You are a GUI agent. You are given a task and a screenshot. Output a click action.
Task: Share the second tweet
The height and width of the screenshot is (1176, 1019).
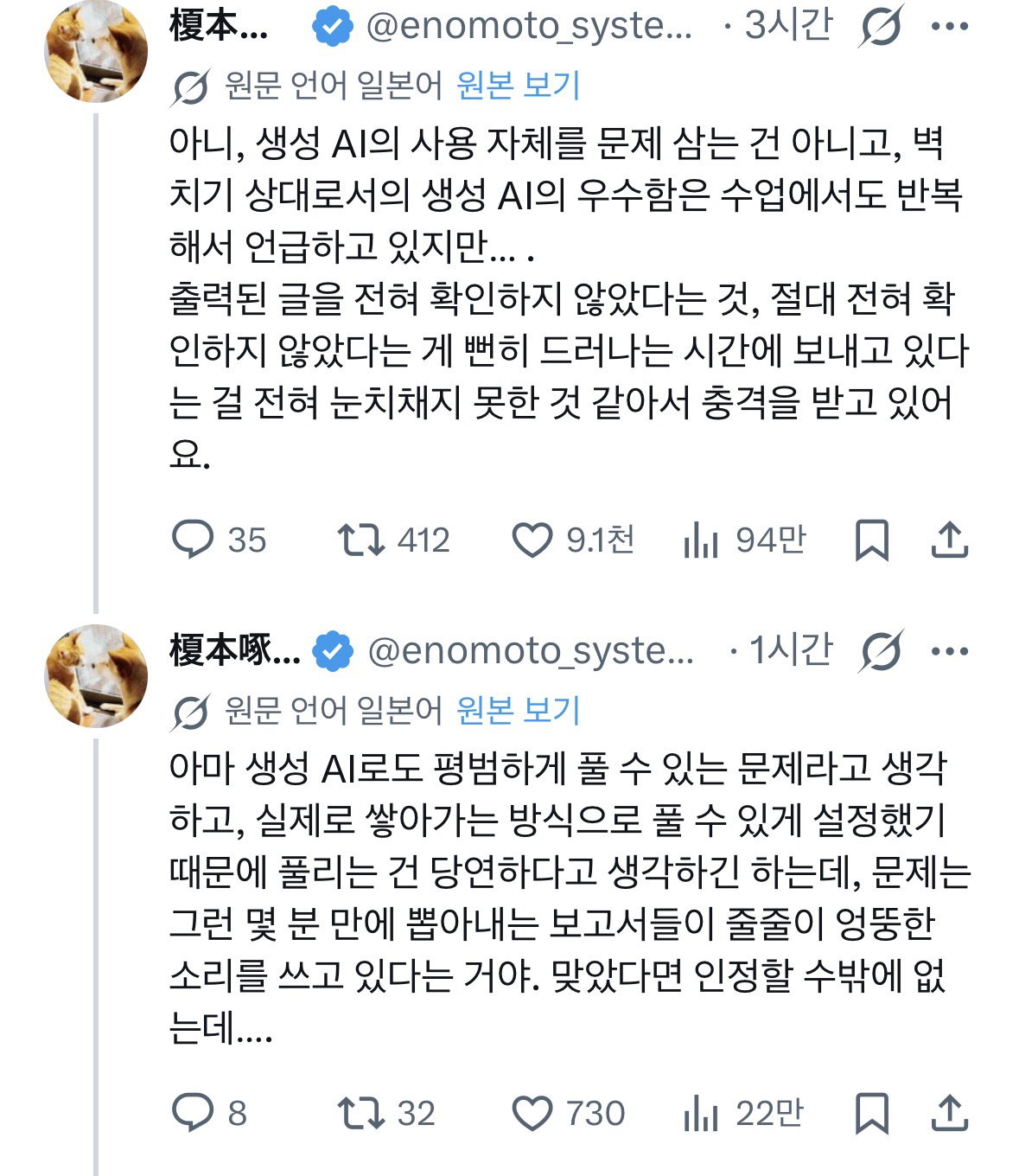949,1113
